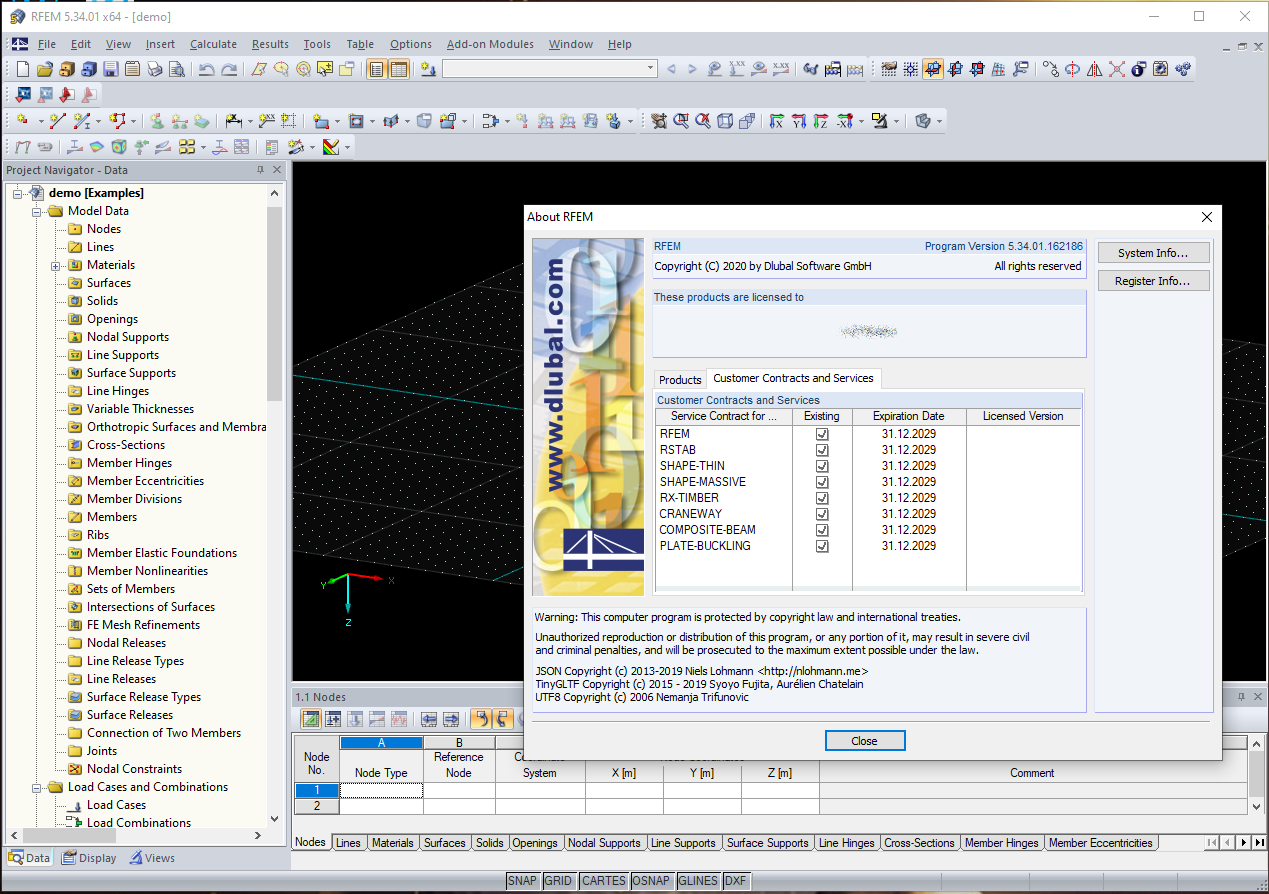Collapse the demo [Examples] root node

point(18,193)
